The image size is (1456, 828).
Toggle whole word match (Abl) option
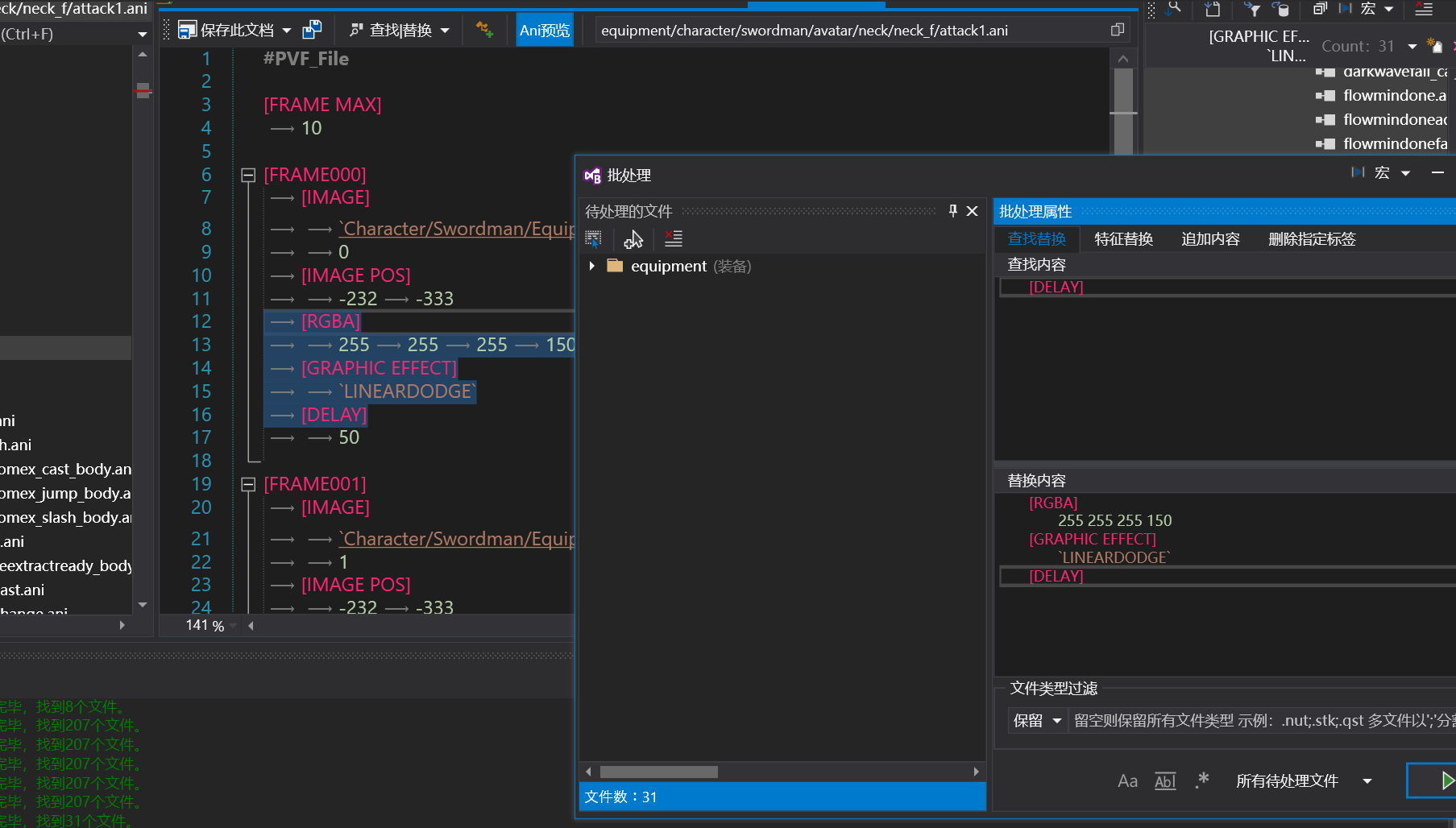(1165, 780)
